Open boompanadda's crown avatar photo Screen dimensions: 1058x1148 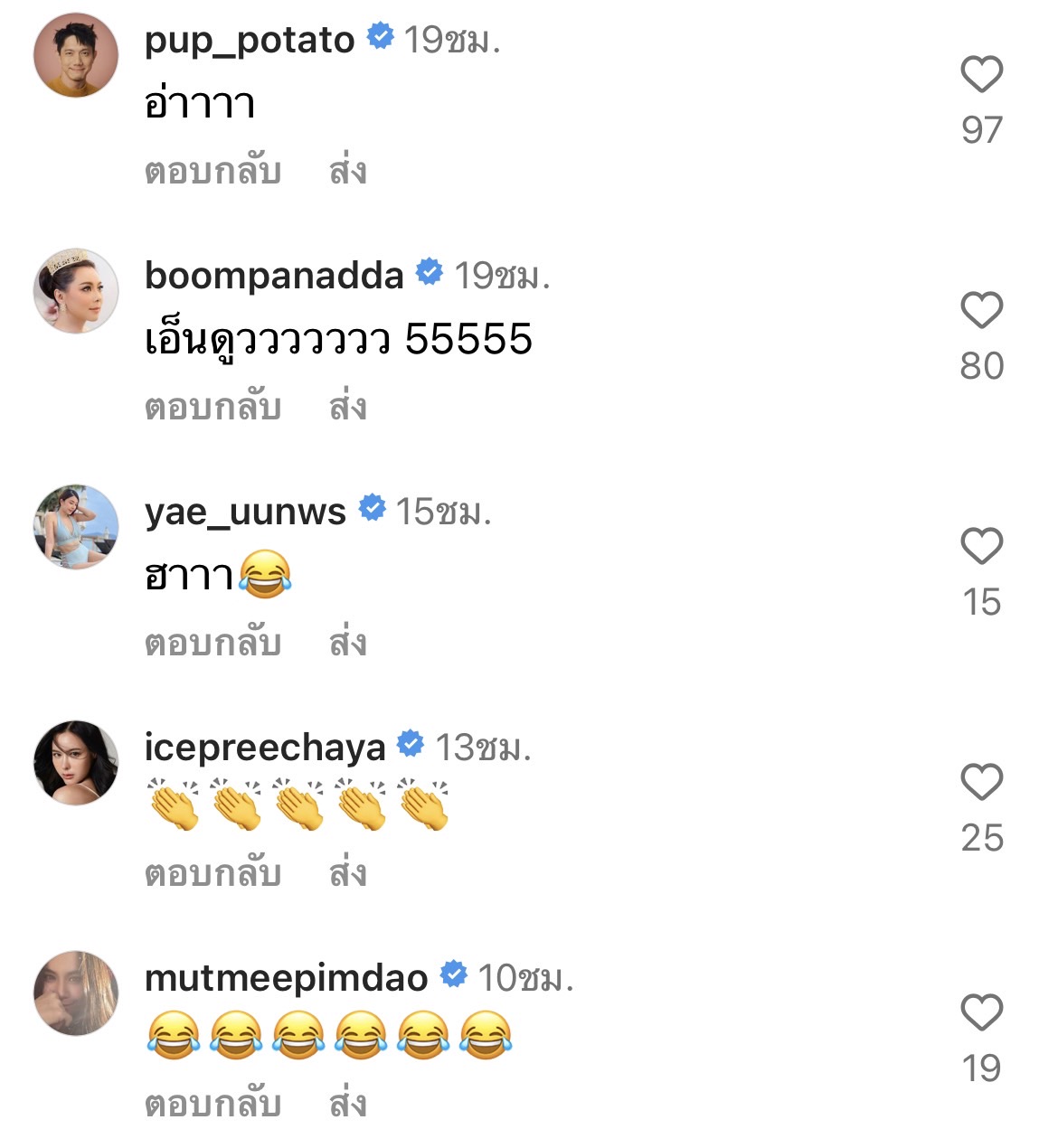coord(74,291)
